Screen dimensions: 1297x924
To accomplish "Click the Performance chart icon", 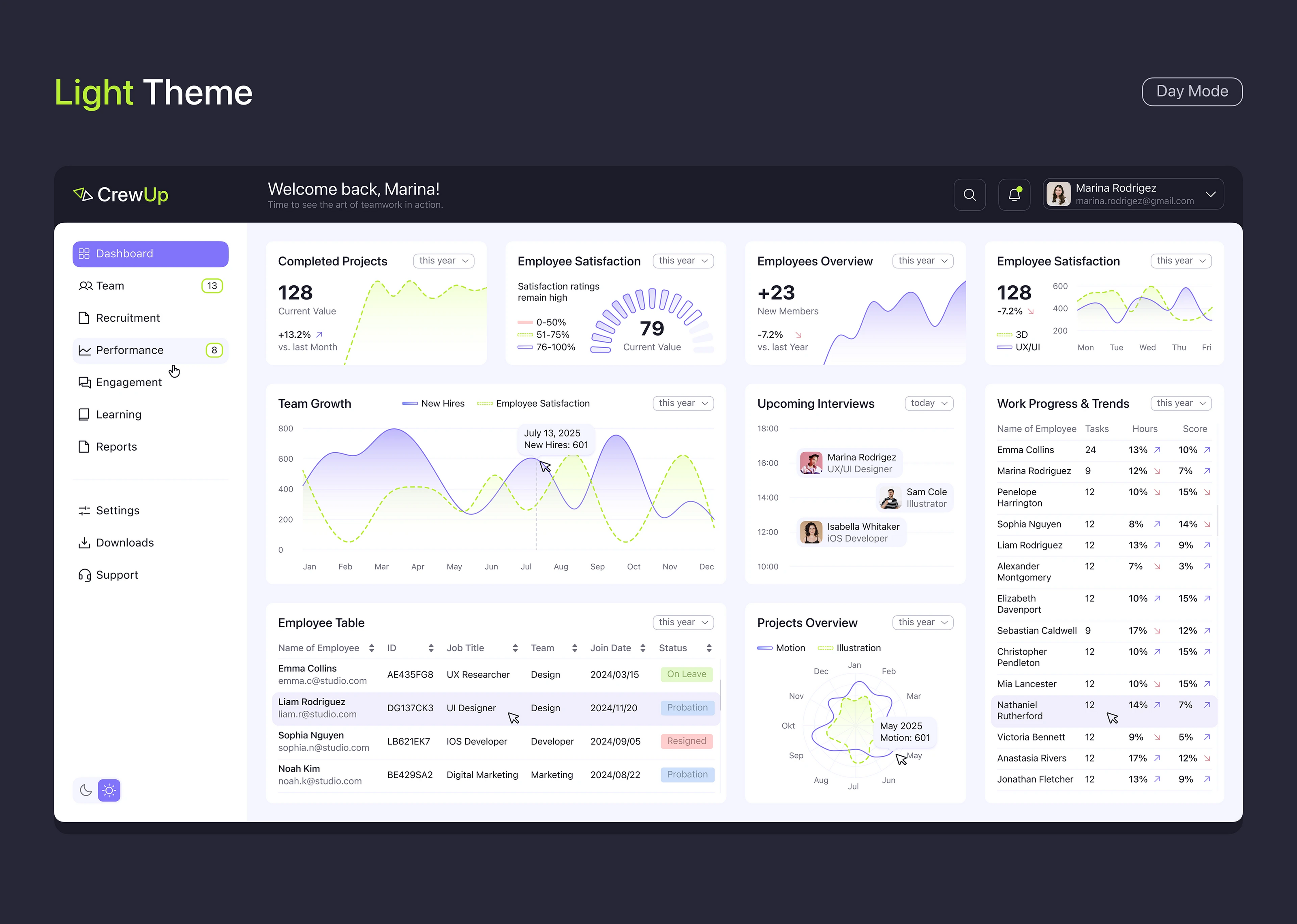I will (83, 350).
